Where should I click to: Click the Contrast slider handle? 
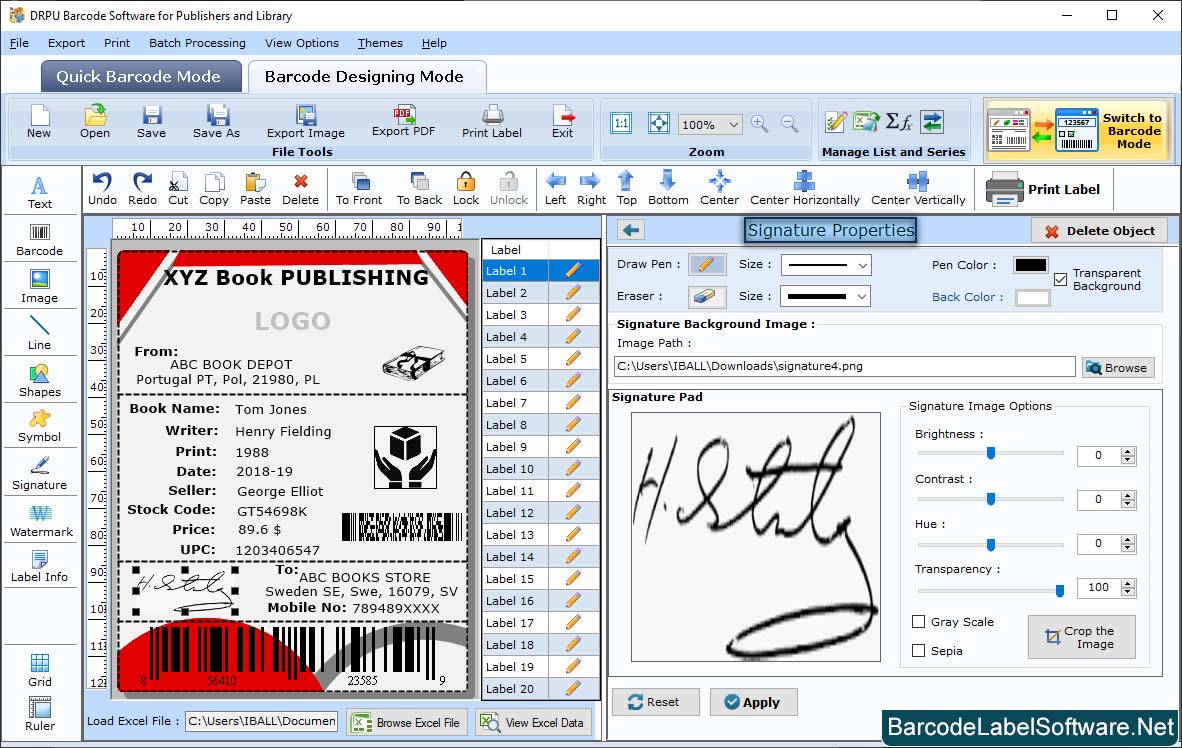(x=991, y=498)
